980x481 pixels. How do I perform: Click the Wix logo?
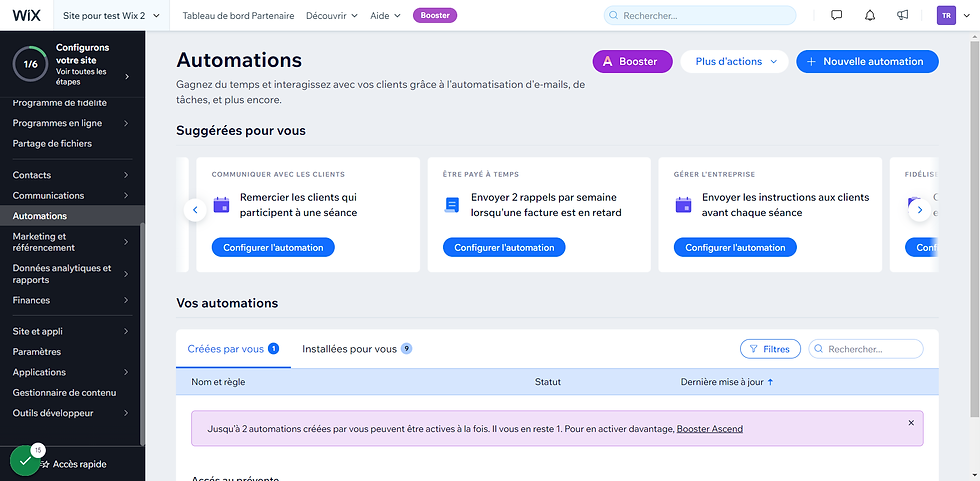(x=27, y=16)
